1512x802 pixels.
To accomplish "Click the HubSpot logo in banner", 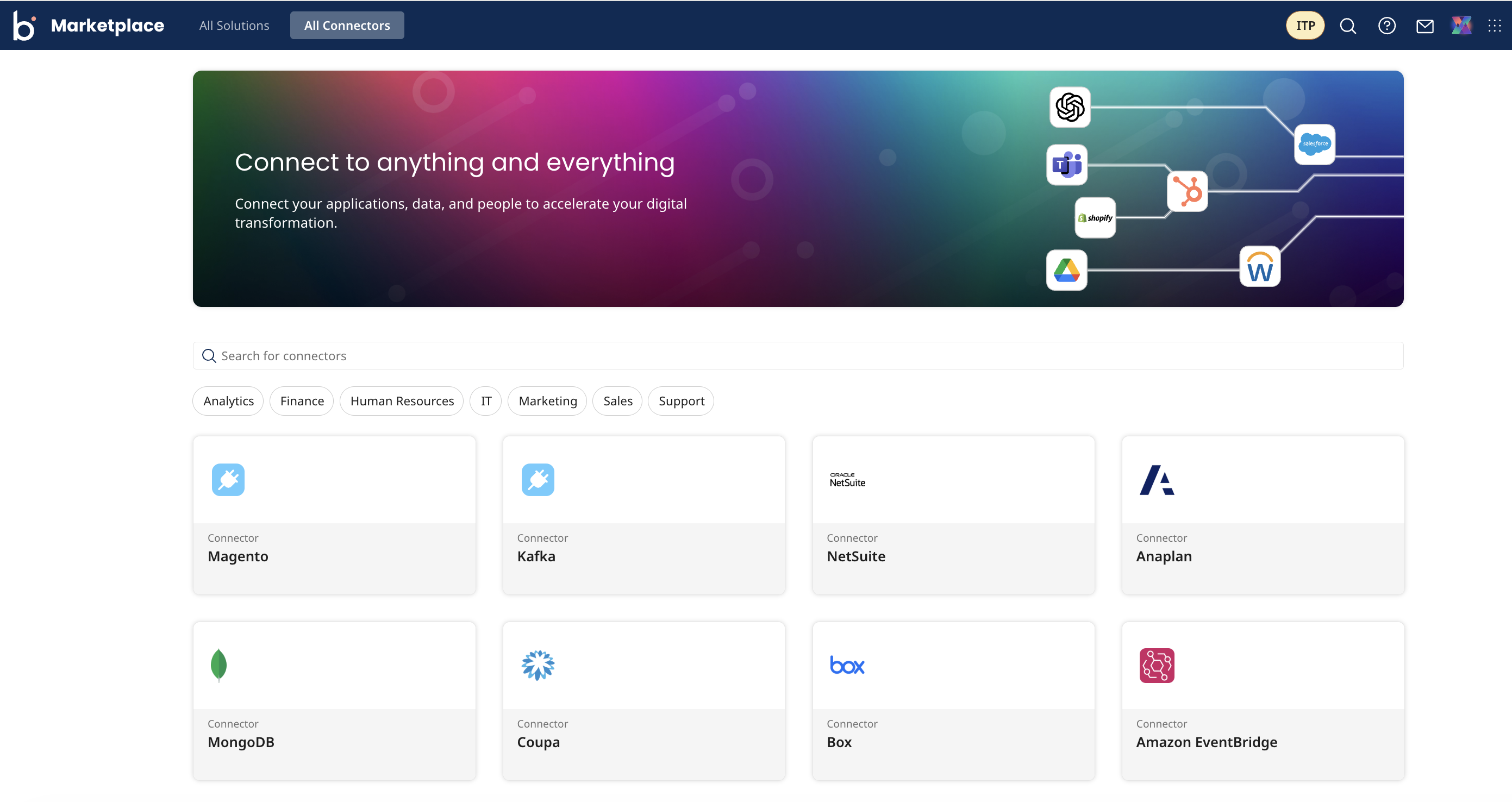I will click(x=1187, y=191).
